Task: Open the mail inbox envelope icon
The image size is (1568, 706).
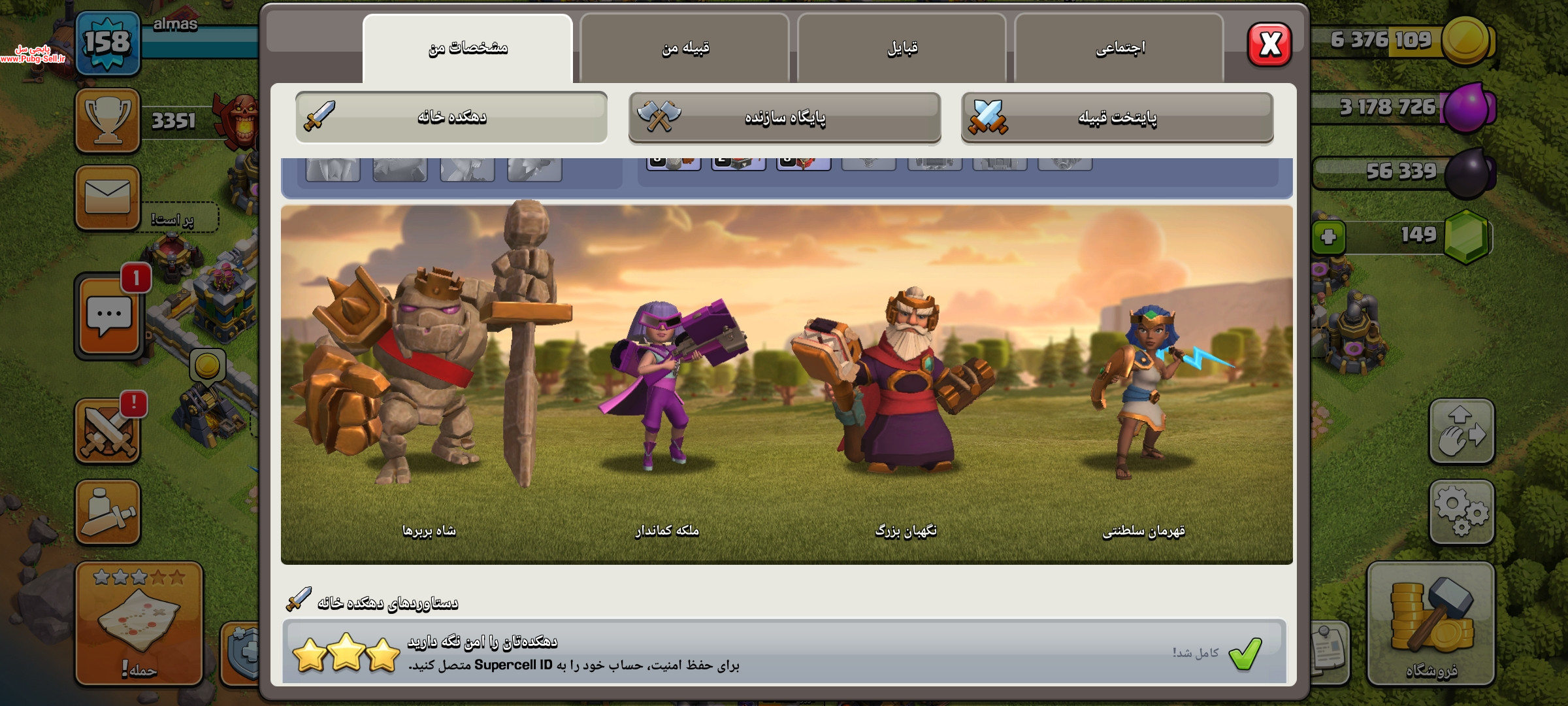Action: click(x=108, y=197)
